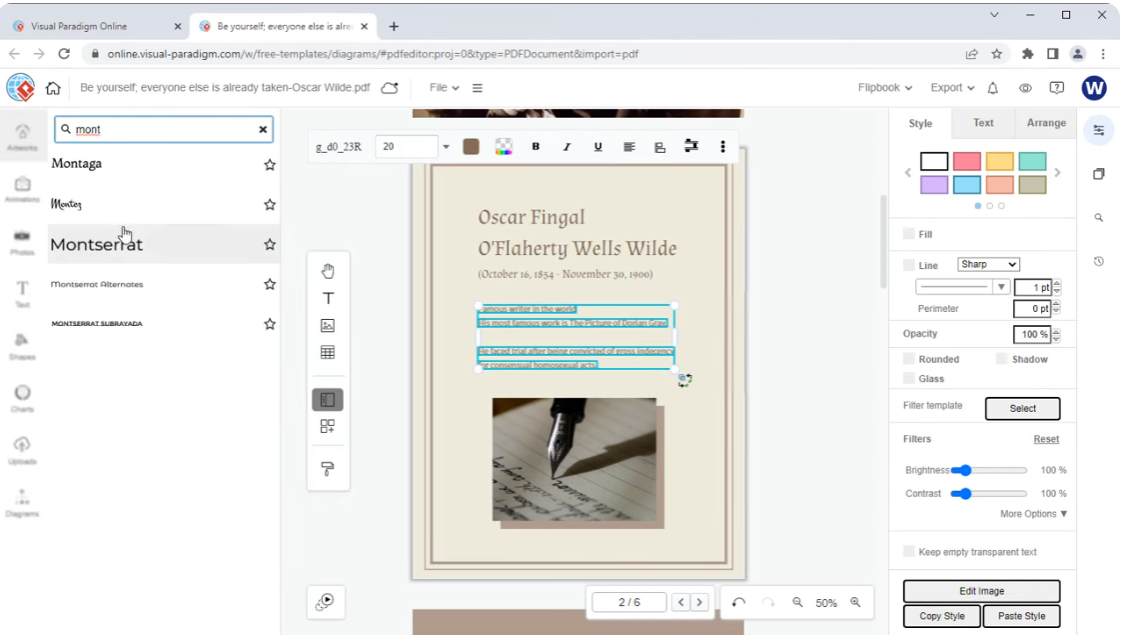Open the File menu

(444, 88)
